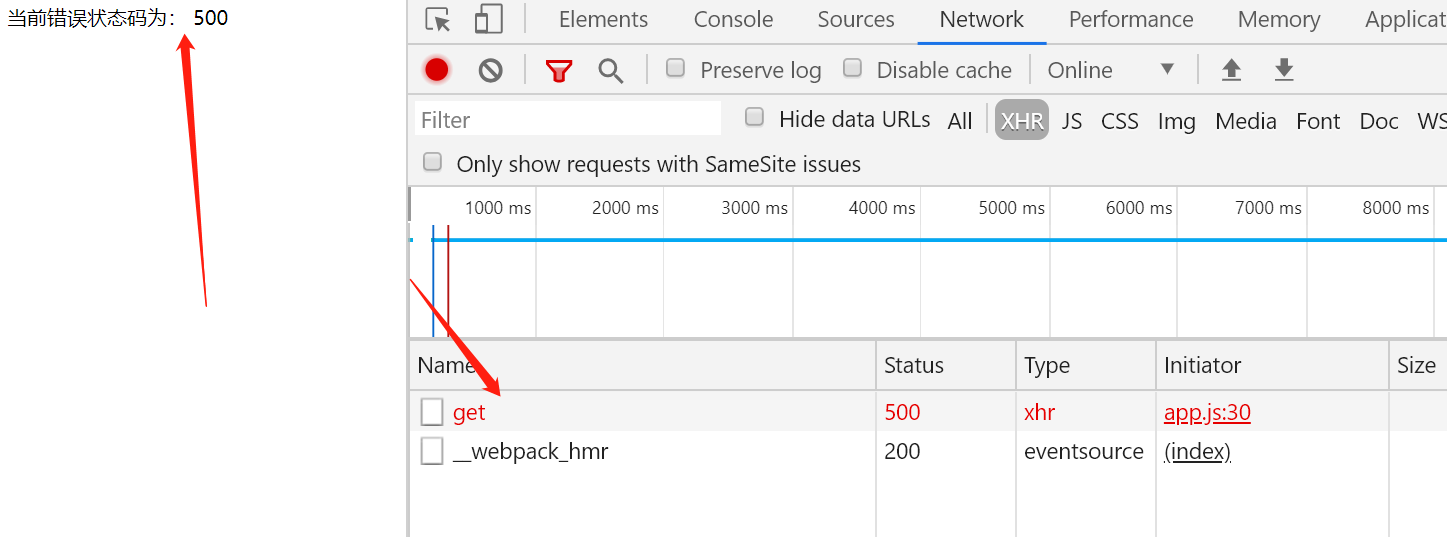Select the XHR filter type
Image resolution: width=1447 pixels, height=537 pixels.
point(1022,120)
